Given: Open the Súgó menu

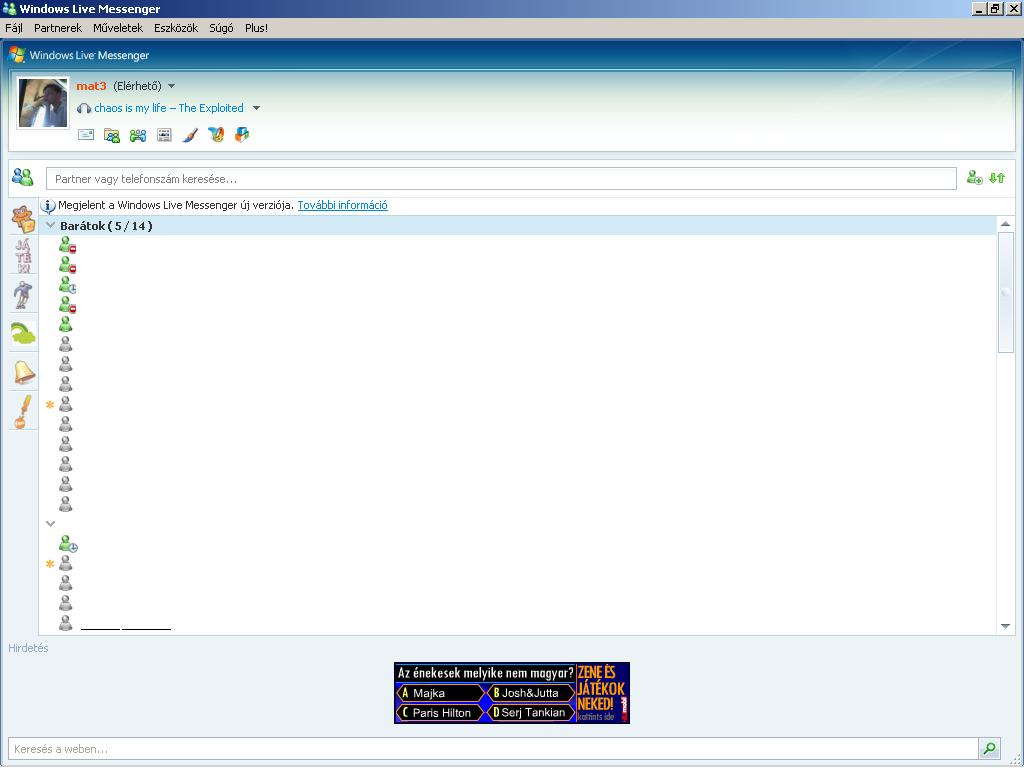Looking at the screenshot, I should (x=221, y=28).
